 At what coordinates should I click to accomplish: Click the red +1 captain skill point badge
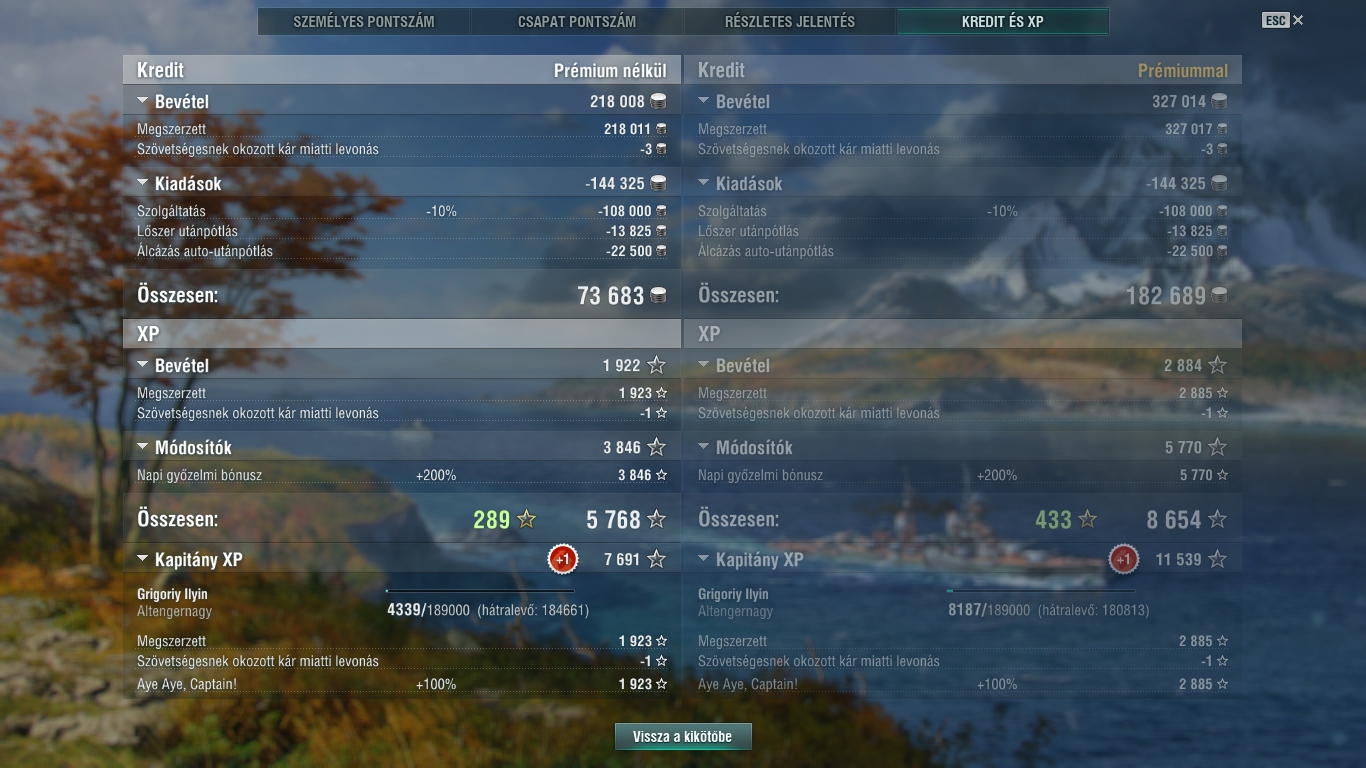pos(563,560)
